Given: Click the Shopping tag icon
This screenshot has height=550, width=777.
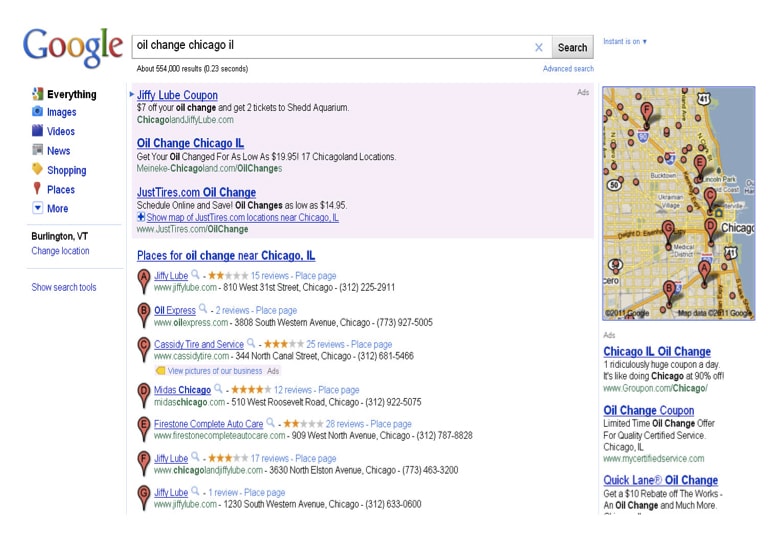Looking at the screenshot, I should 38,169.
